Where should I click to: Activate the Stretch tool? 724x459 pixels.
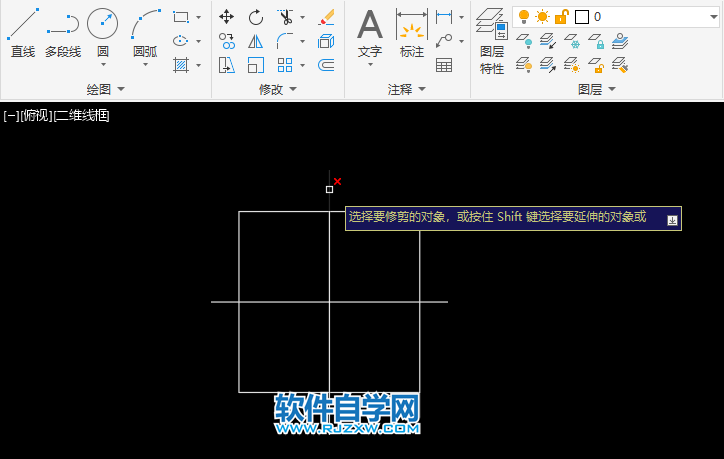(x=226, y=65)
